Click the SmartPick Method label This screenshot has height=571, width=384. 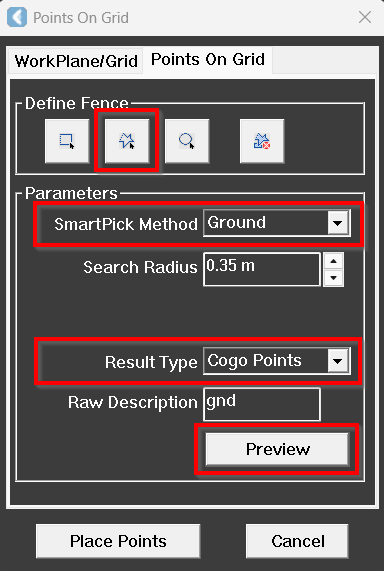[126, 224]
